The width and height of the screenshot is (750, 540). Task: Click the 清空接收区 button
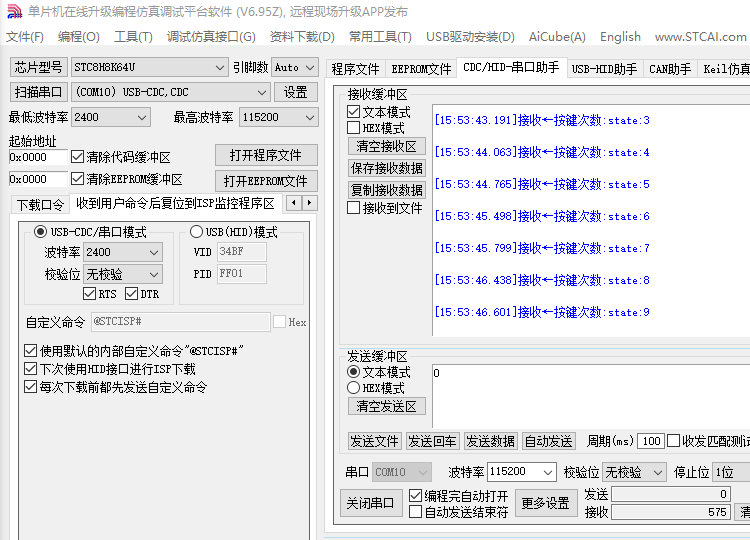click(386, 146)
